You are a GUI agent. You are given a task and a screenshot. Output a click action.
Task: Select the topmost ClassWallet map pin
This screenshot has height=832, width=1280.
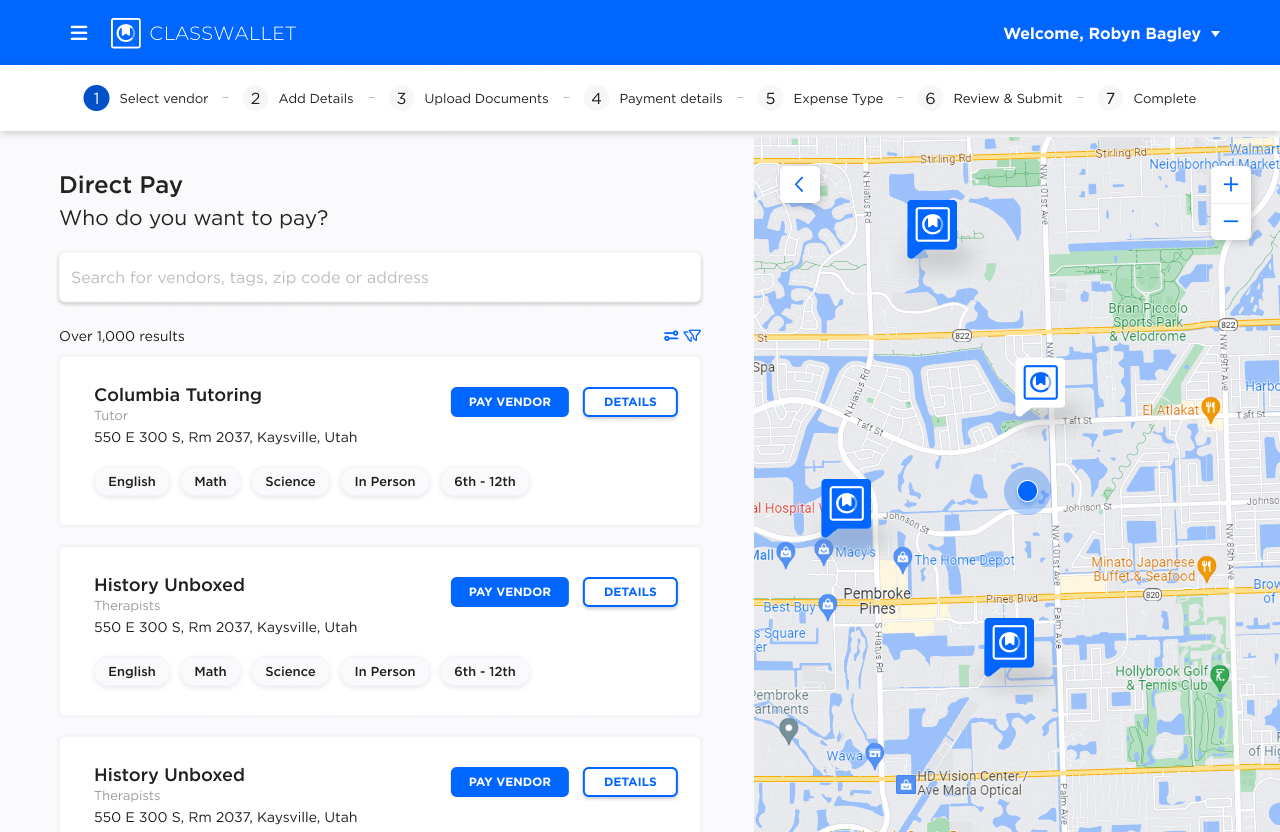931,225
